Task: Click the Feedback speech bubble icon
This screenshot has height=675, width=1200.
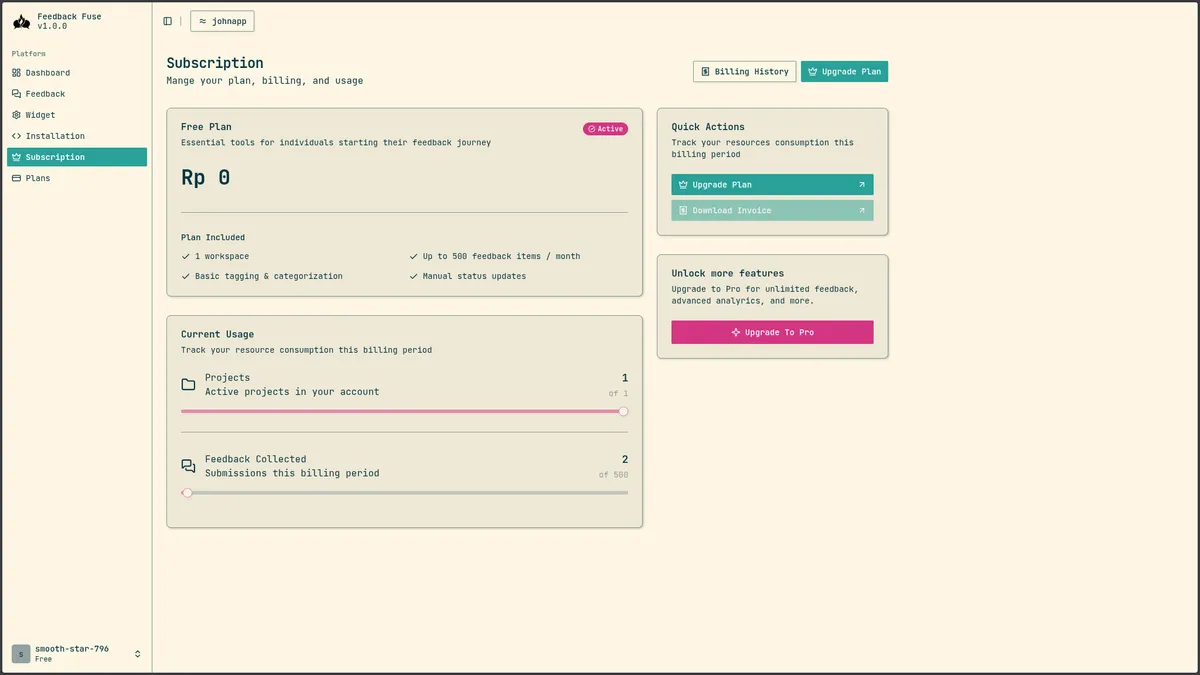Action: pyautogui.click(x=16, y=93)
